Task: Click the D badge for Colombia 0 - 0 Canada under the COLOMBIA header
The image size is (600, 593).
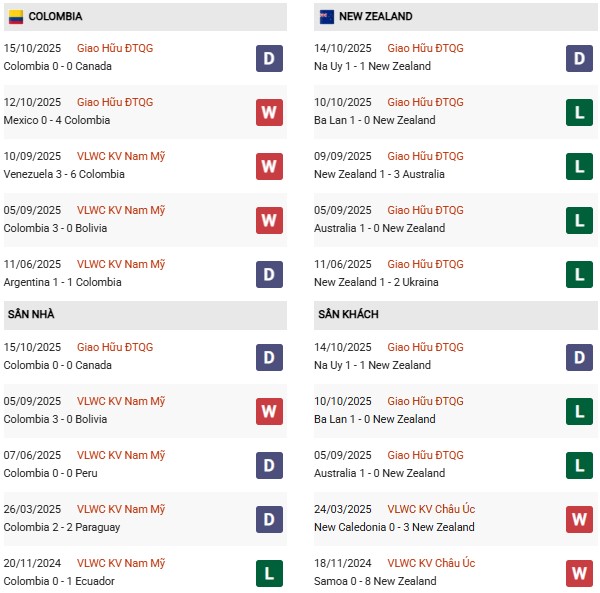Action: (269, 58)
